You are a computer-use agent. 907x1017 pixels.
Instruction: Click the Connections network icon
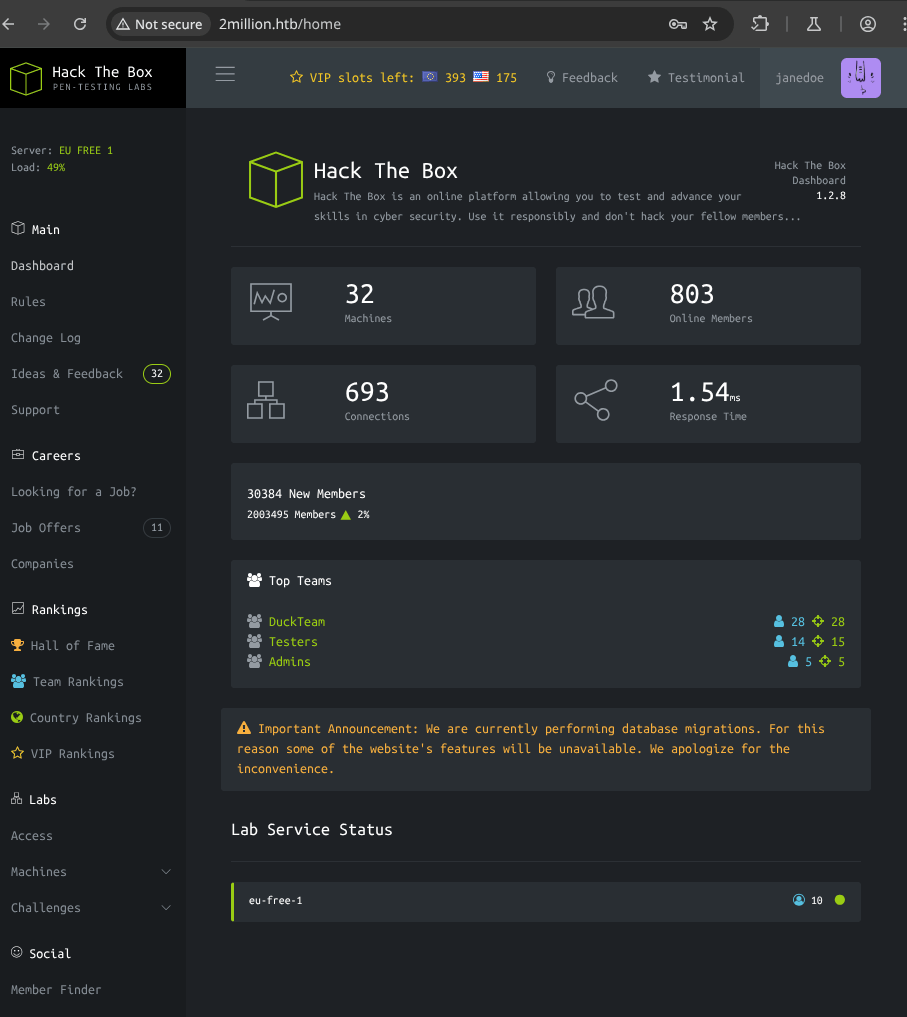[266, 400]
